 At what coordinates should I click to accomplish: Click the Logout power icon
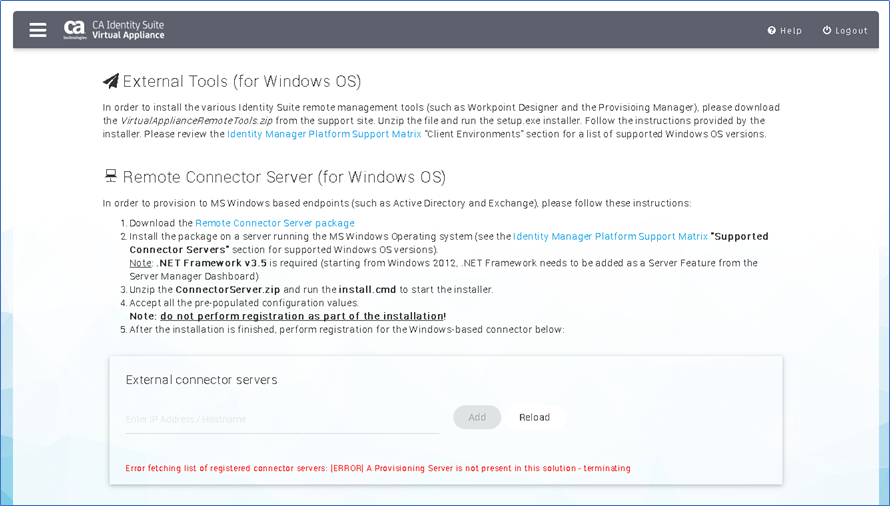(827, 30)
